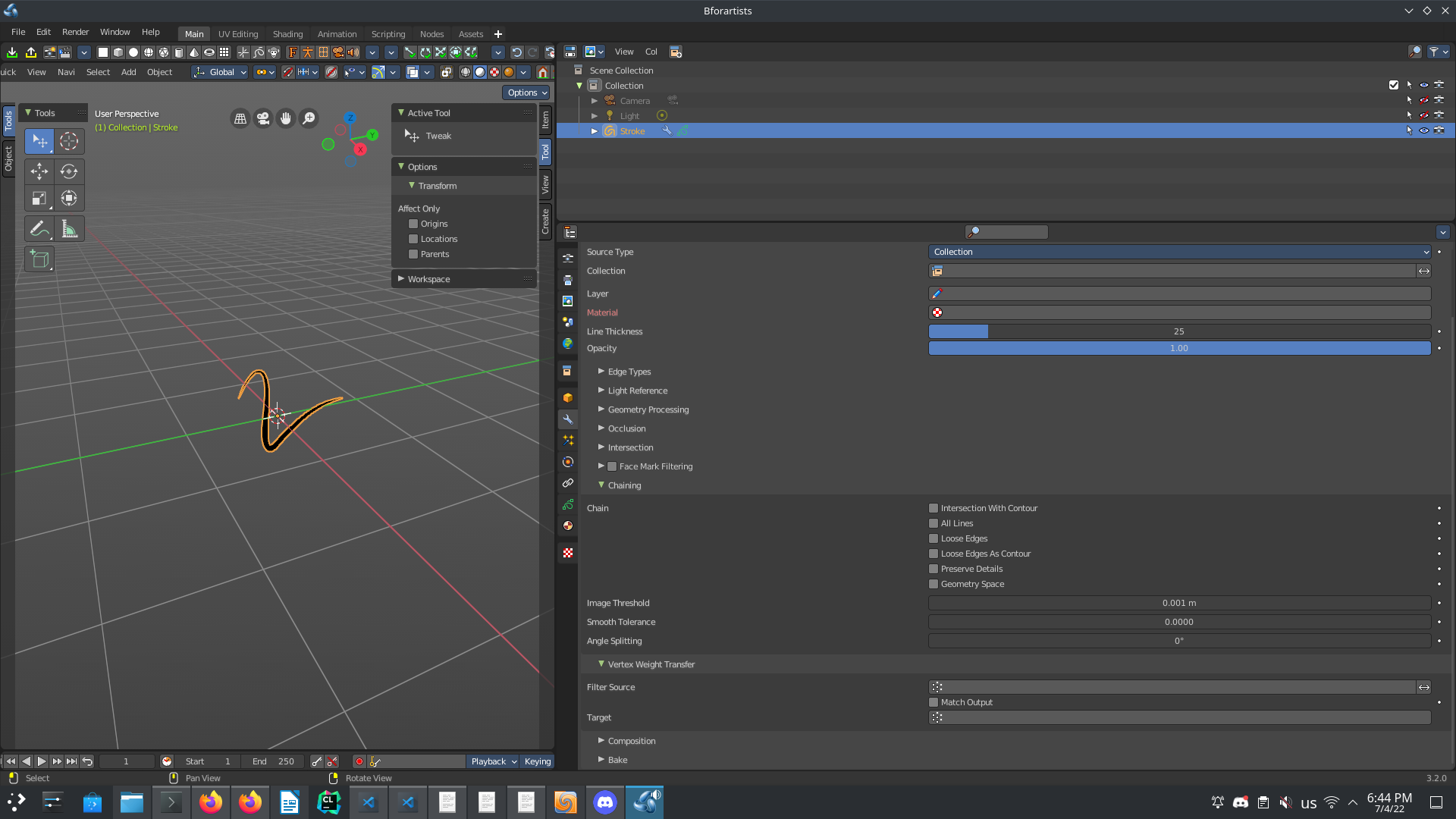Image resolution: width=1456 pixels, height=819 pixels.
Task: Click the Keying button in timeline
Action: coord(538,761)
